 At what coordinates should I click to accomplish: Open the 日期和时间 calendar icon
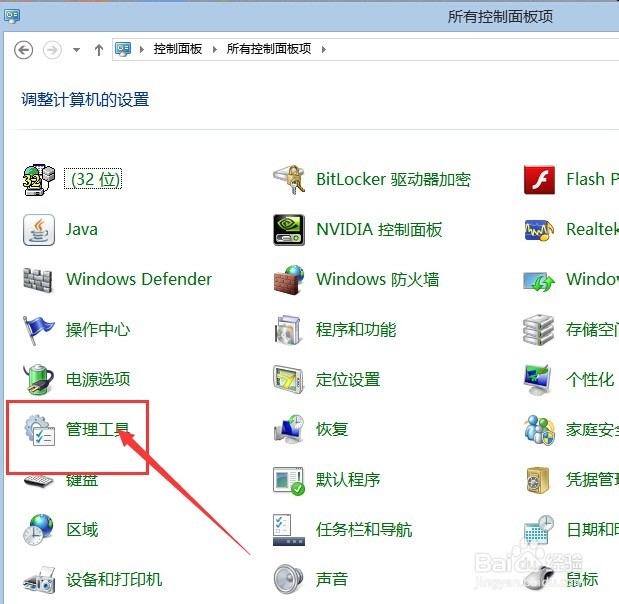tap(539, 530)
